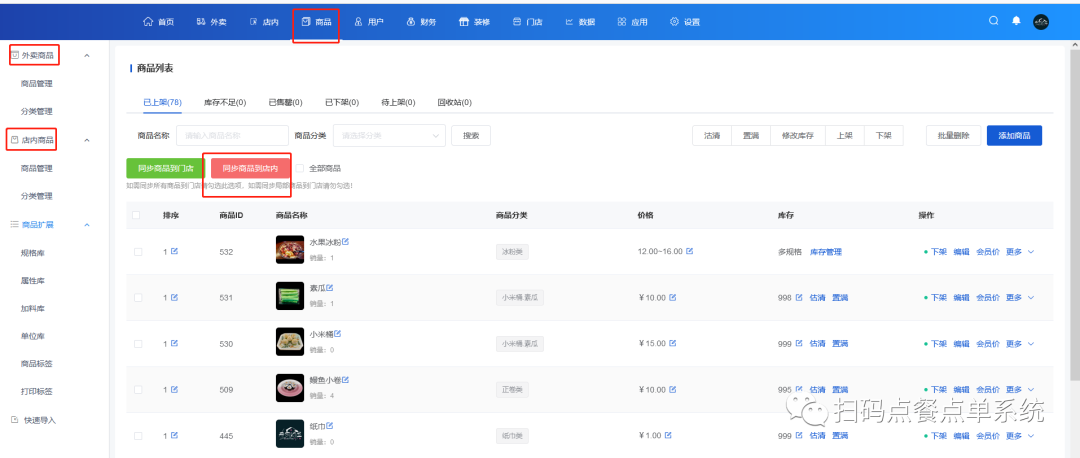Toggle the 全部商品 checkbox
The image size is (1080, 458).
click(x=299, y=168)
